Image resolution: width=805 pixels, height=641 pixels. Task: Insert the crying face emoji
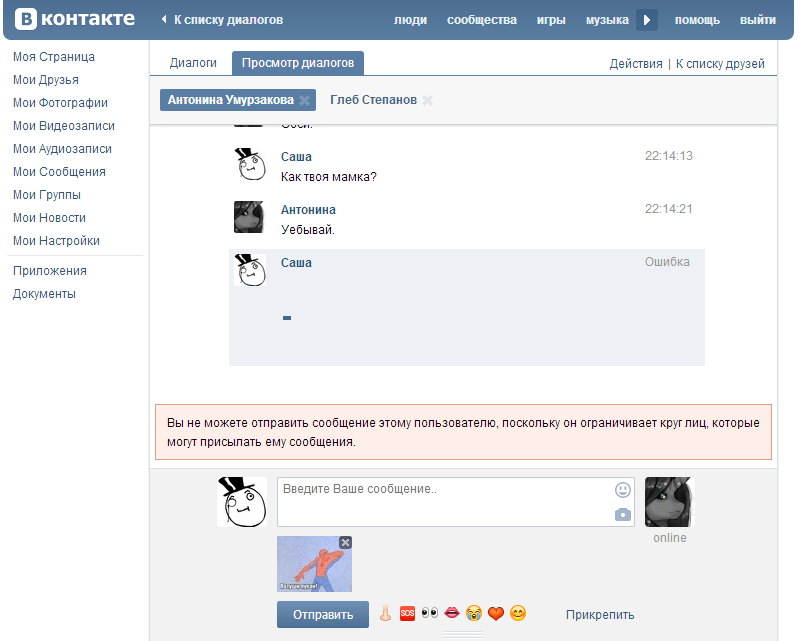point(474,613)
